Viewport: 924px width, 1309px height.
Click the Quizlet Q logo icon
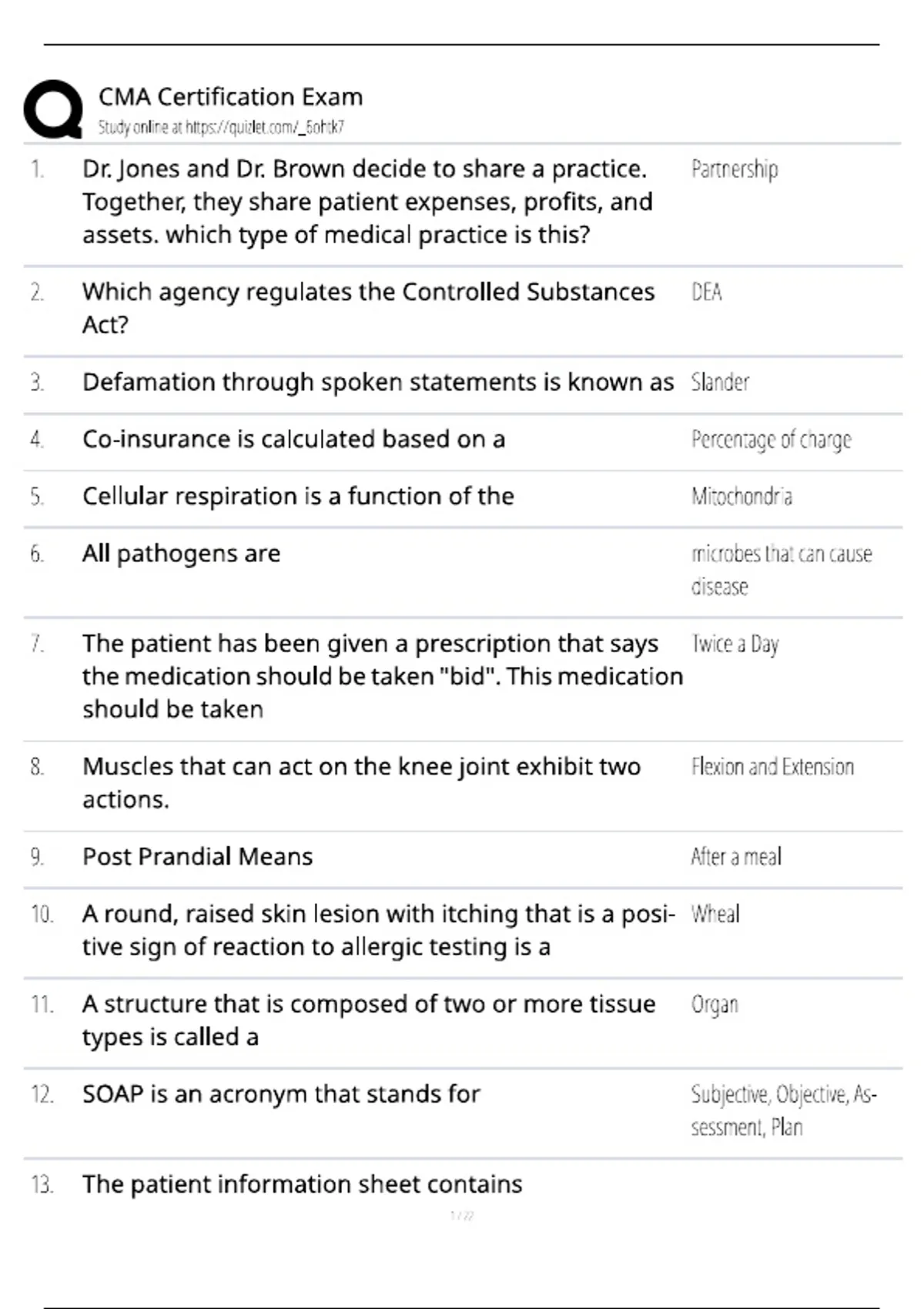(x=53, y=109)
